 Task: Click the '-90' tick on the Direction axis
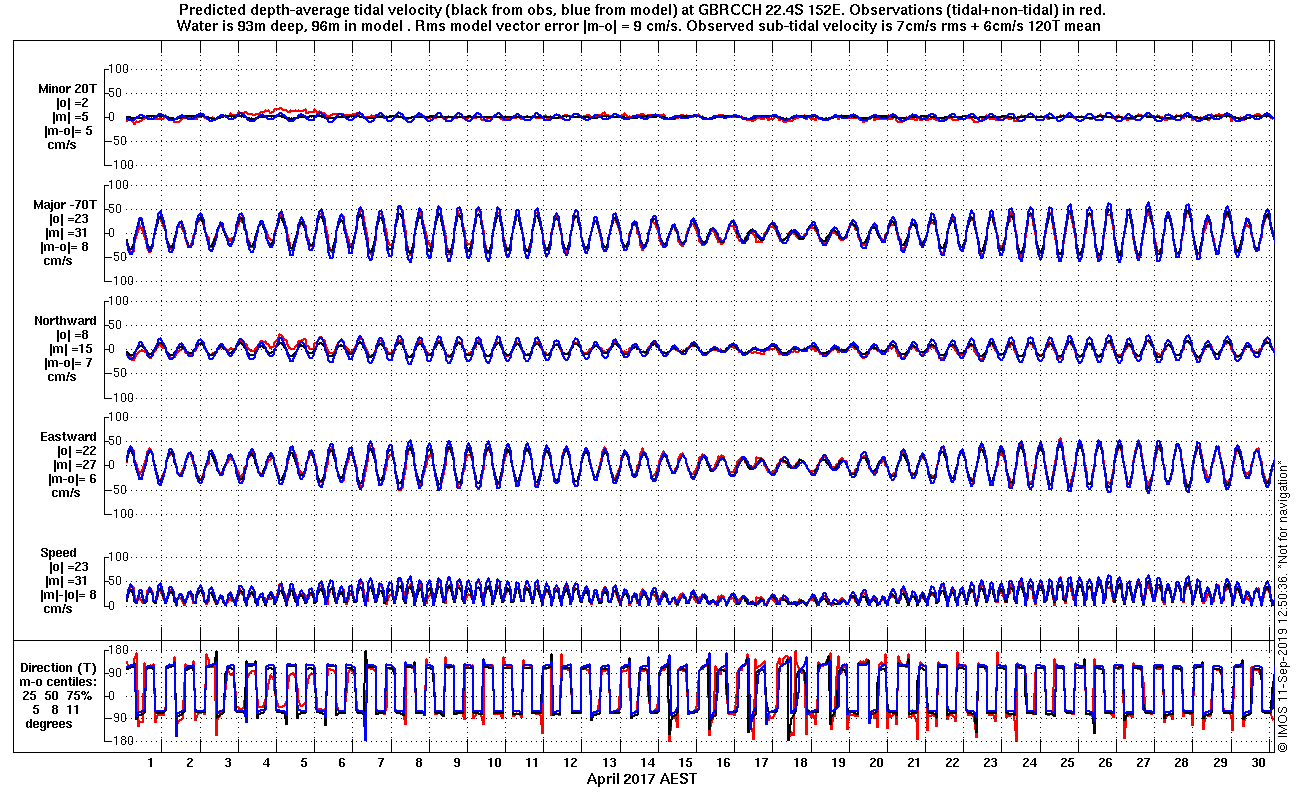click(119, 718)
